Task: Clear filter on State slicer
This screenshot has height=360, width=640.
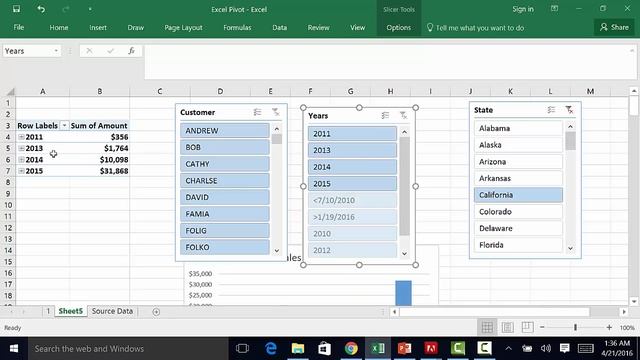Action: tap(569, 110)
